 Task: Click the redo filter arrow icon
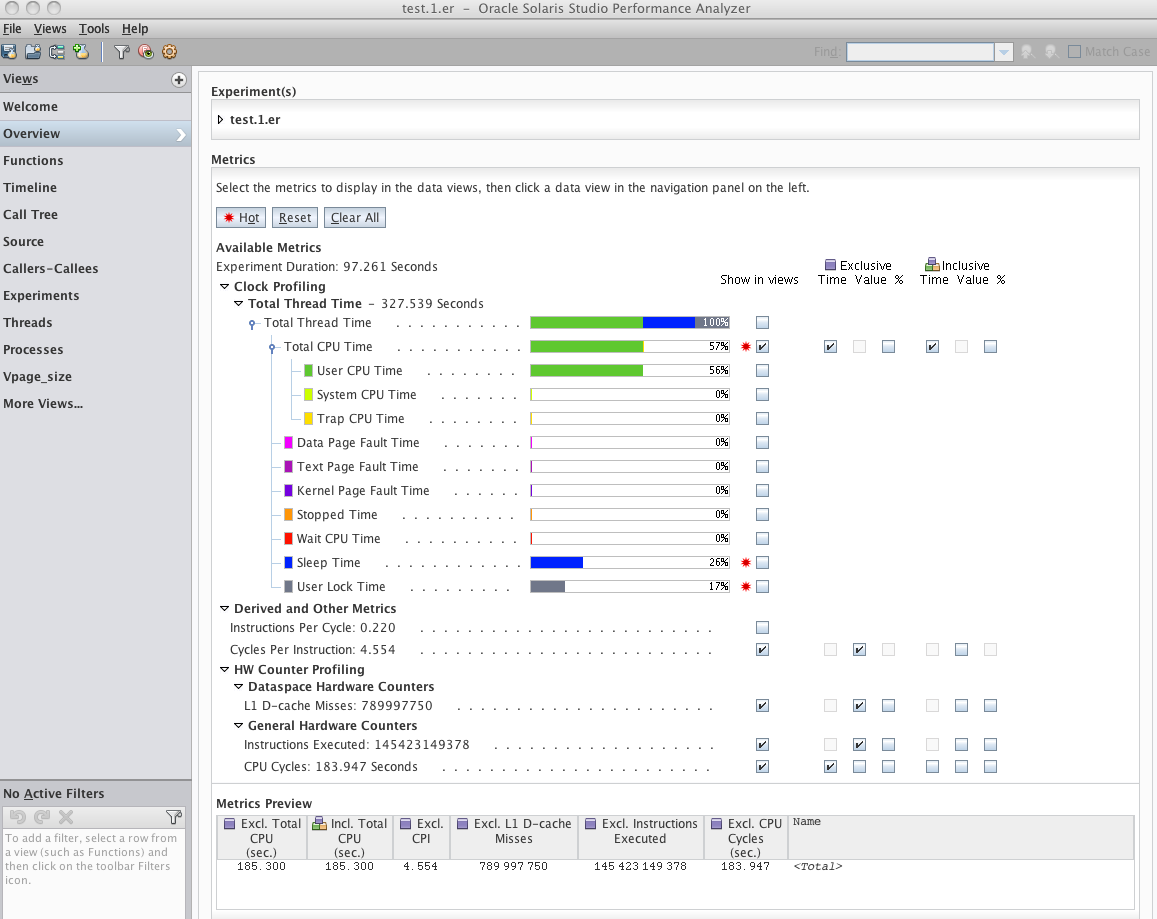42,816
